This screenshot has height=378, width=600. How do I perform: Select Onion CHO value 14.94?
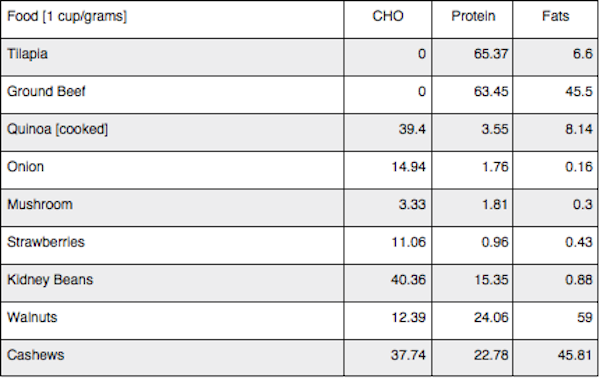coord(408,167)
